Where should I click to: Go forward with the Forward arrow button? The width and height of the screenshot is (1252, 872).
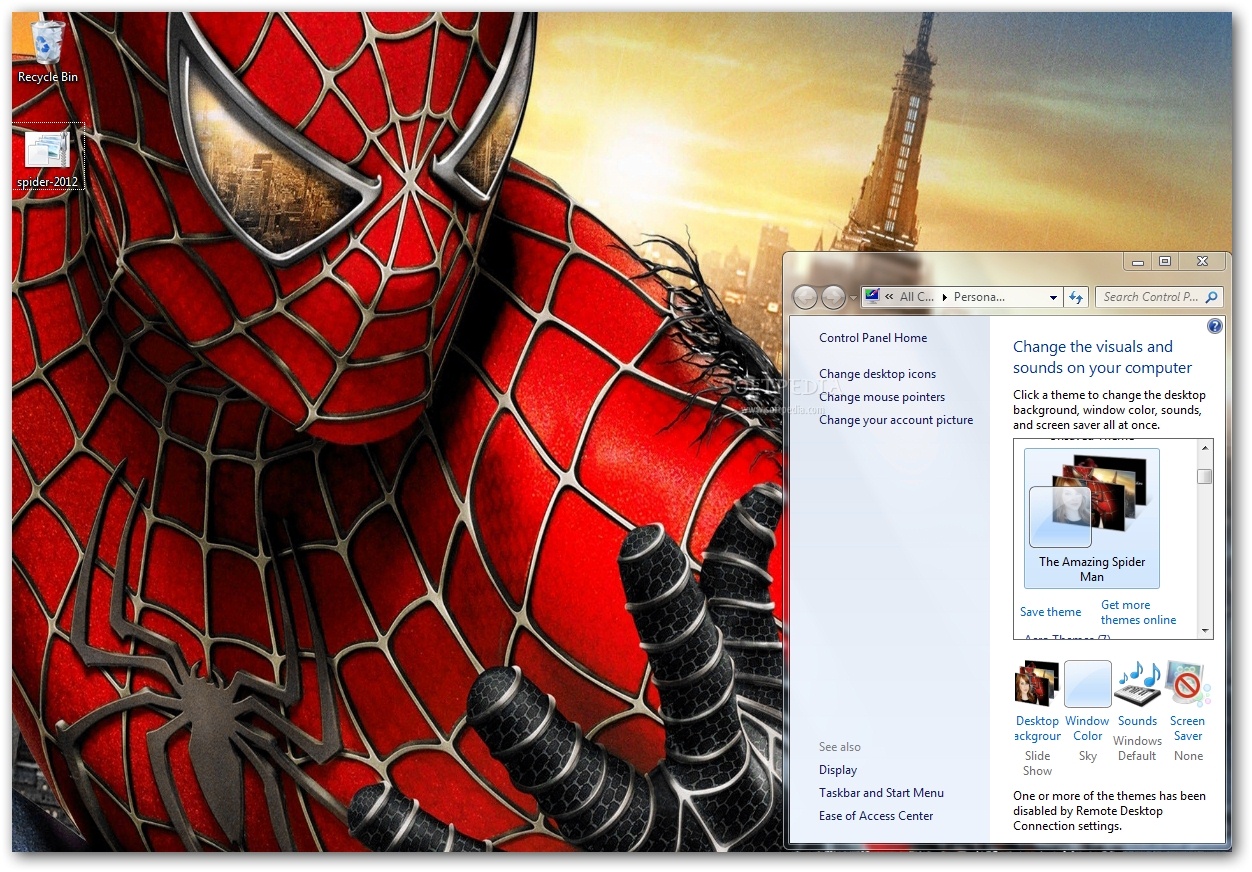pos(833,297)
